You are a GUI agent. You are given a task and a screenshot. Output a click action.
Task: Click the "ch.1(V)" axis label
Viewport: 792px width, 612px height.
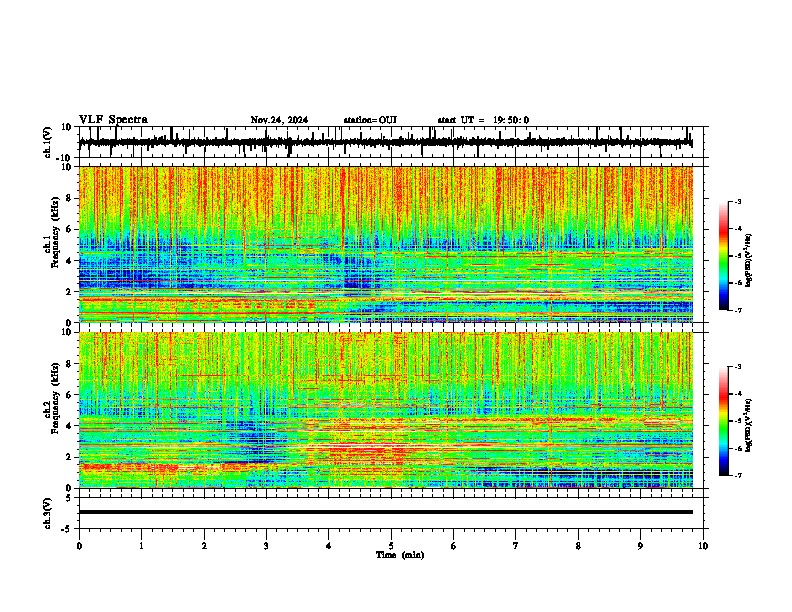click(x=48, y=142)
